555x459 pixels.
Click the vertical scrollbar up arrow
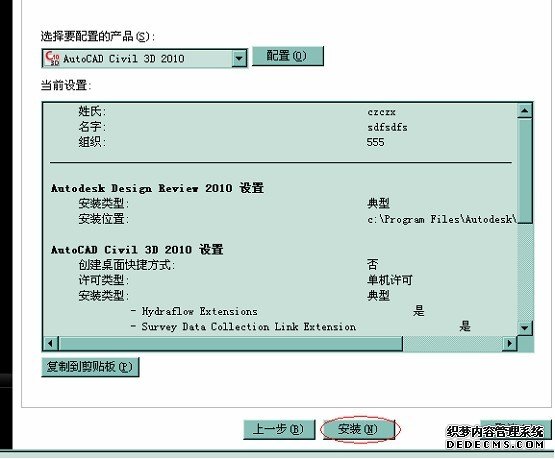coord(524,111)
